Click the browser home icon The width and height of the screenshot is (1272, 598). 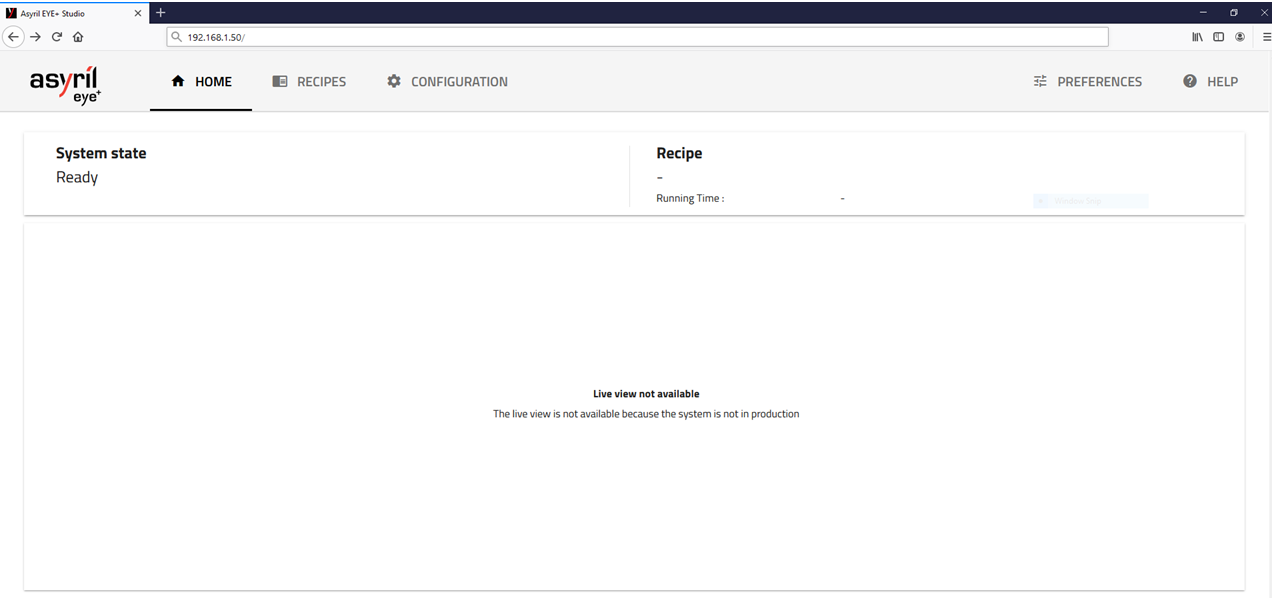78,37
